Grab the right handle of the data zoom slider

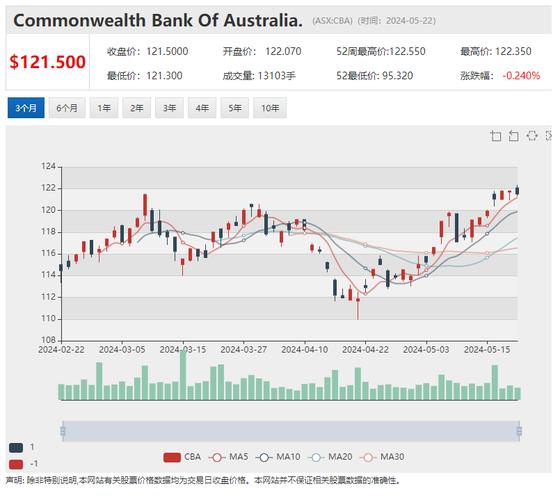tap(519, 431)
